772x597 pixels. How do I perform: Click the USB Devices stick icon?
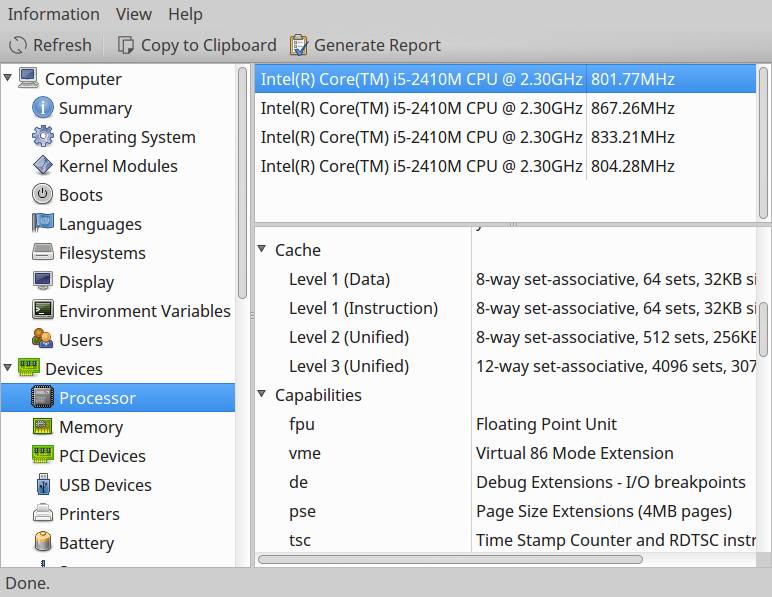coord(43,484)
